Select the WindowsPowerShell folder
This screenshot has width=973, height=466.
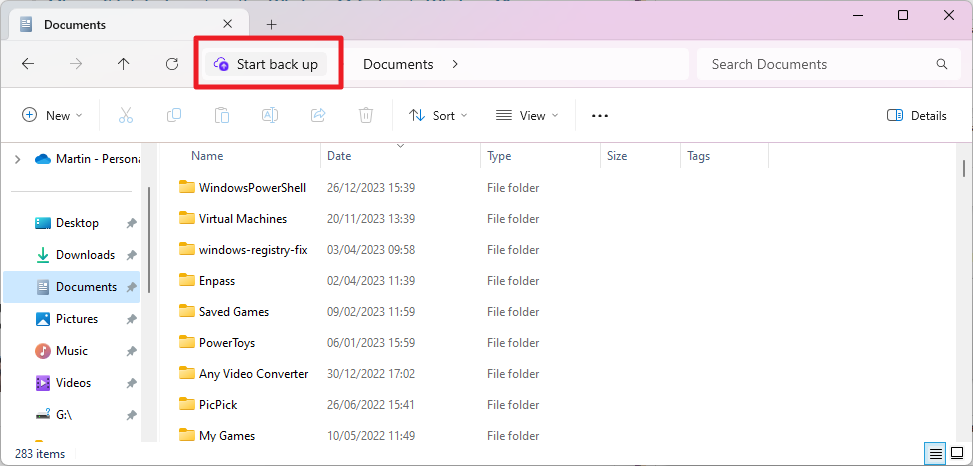[x=252, y=187]
